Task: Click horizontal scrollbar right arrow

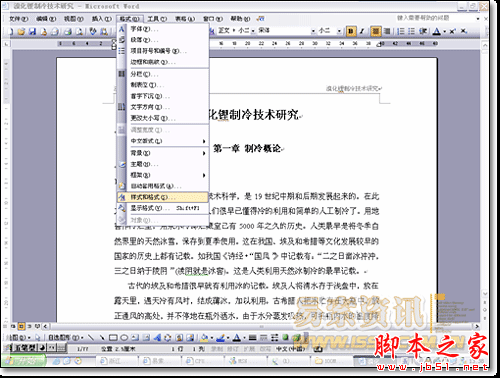Action: (477, 326)
